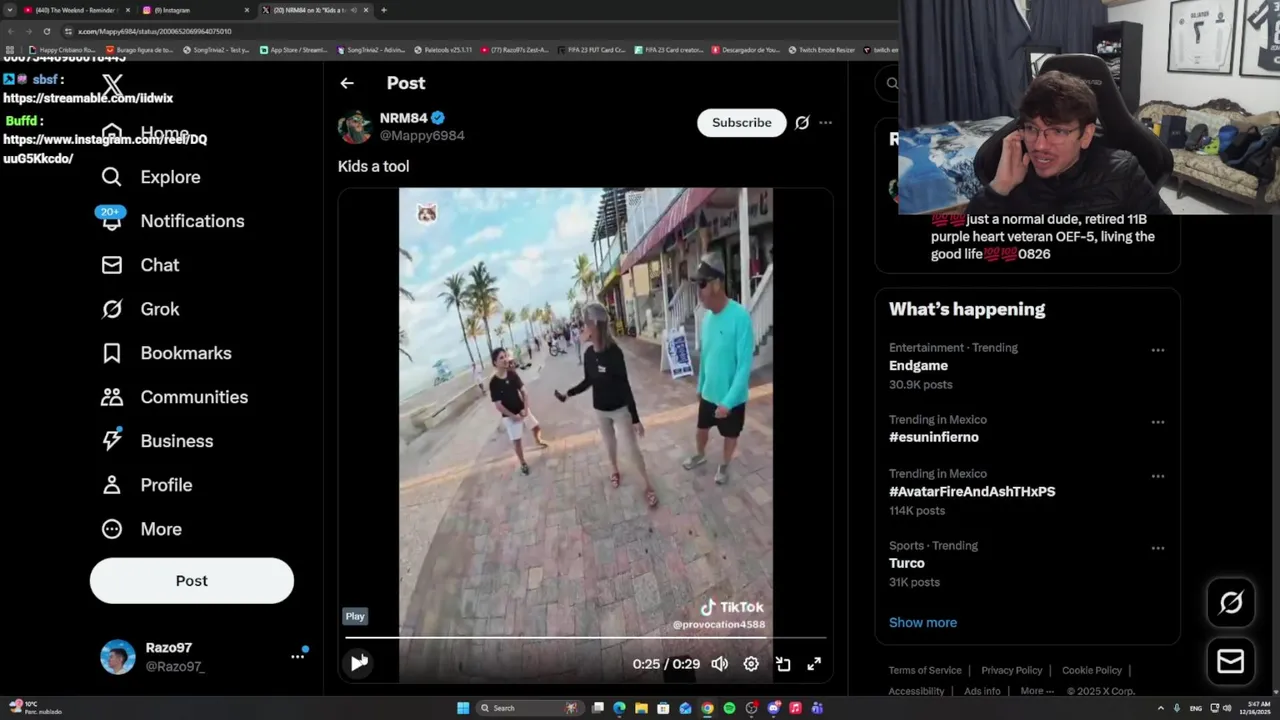Toggle picture-in-picture for the video
The height and width of the screenshot is (720, 1280).
point(783,664)
